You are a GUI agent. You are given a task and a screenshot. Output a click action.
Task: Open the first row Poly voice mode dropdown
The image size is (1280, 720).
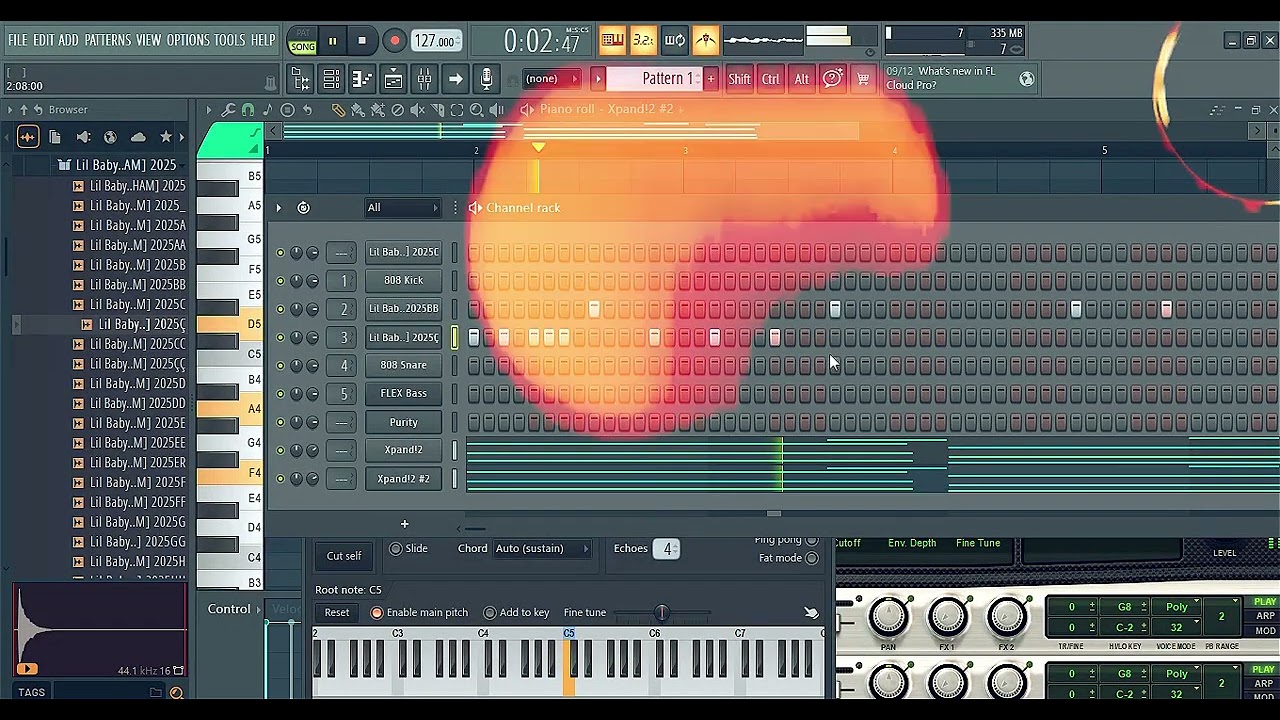pos(1177,607)
